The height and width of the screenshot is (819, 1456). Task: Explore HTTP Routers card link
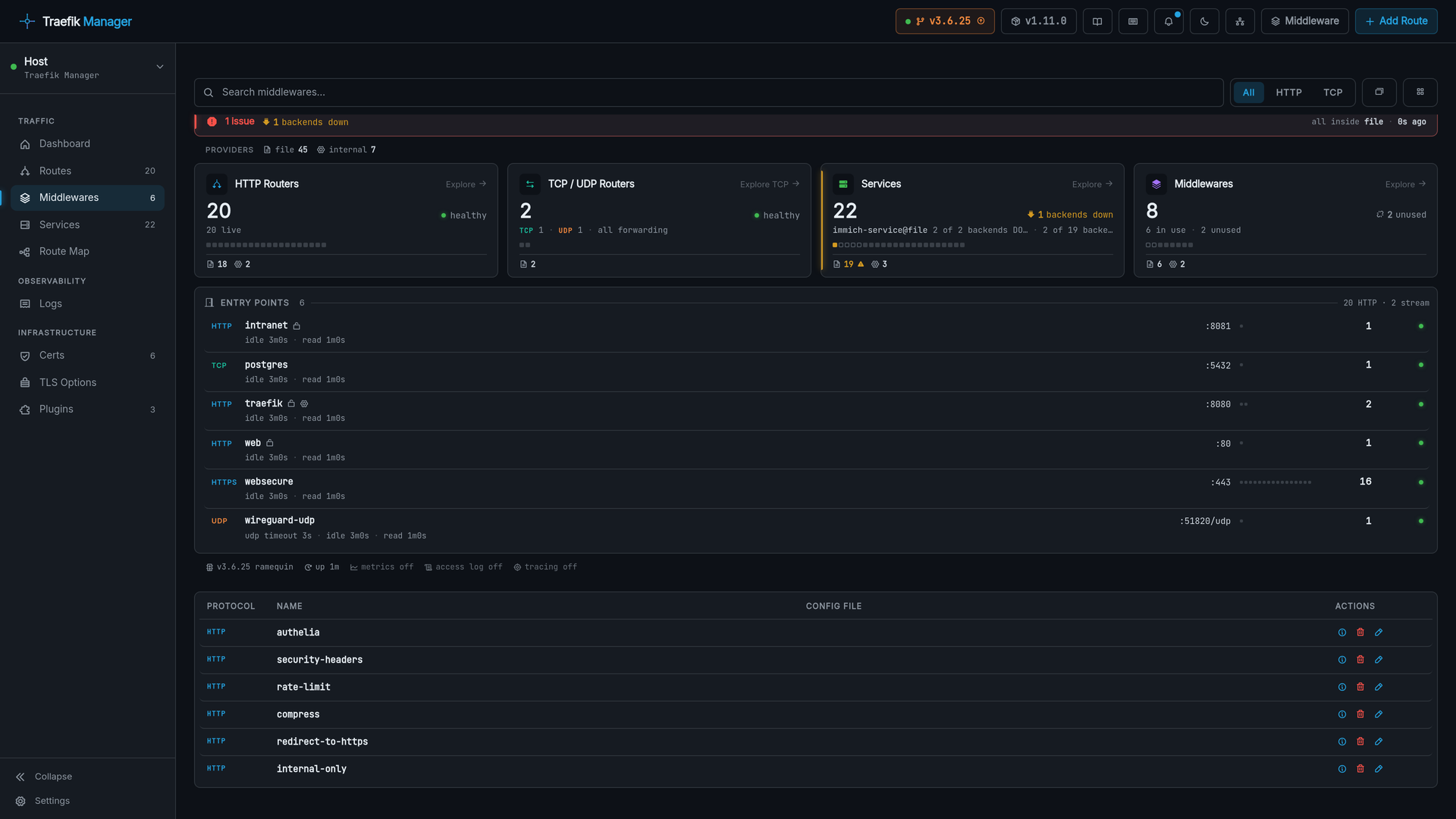pyautogui.click(x=466, y=184)
